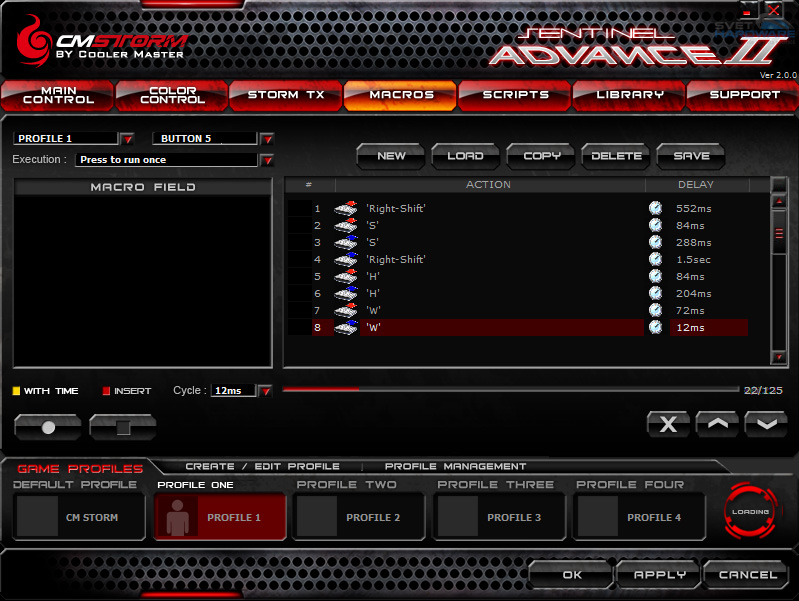Viewport: 799px width, 601px height.
Task: Toggle the With Time option
Action: click(x=16, y=391)
